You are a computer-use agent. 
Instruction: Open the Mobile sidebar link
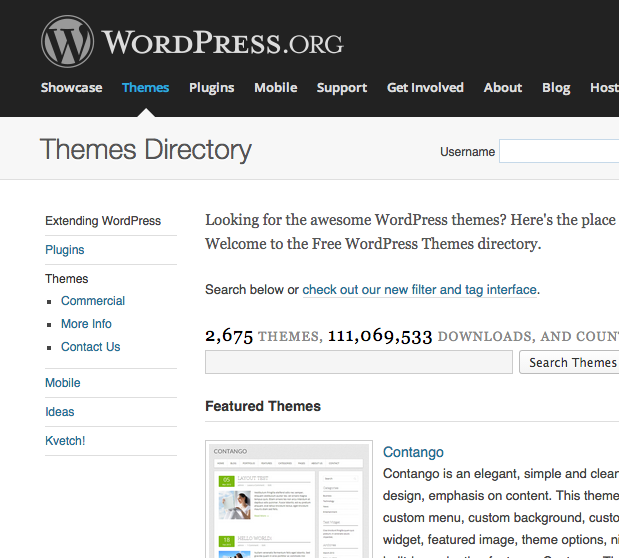click(x=63, y=383)
